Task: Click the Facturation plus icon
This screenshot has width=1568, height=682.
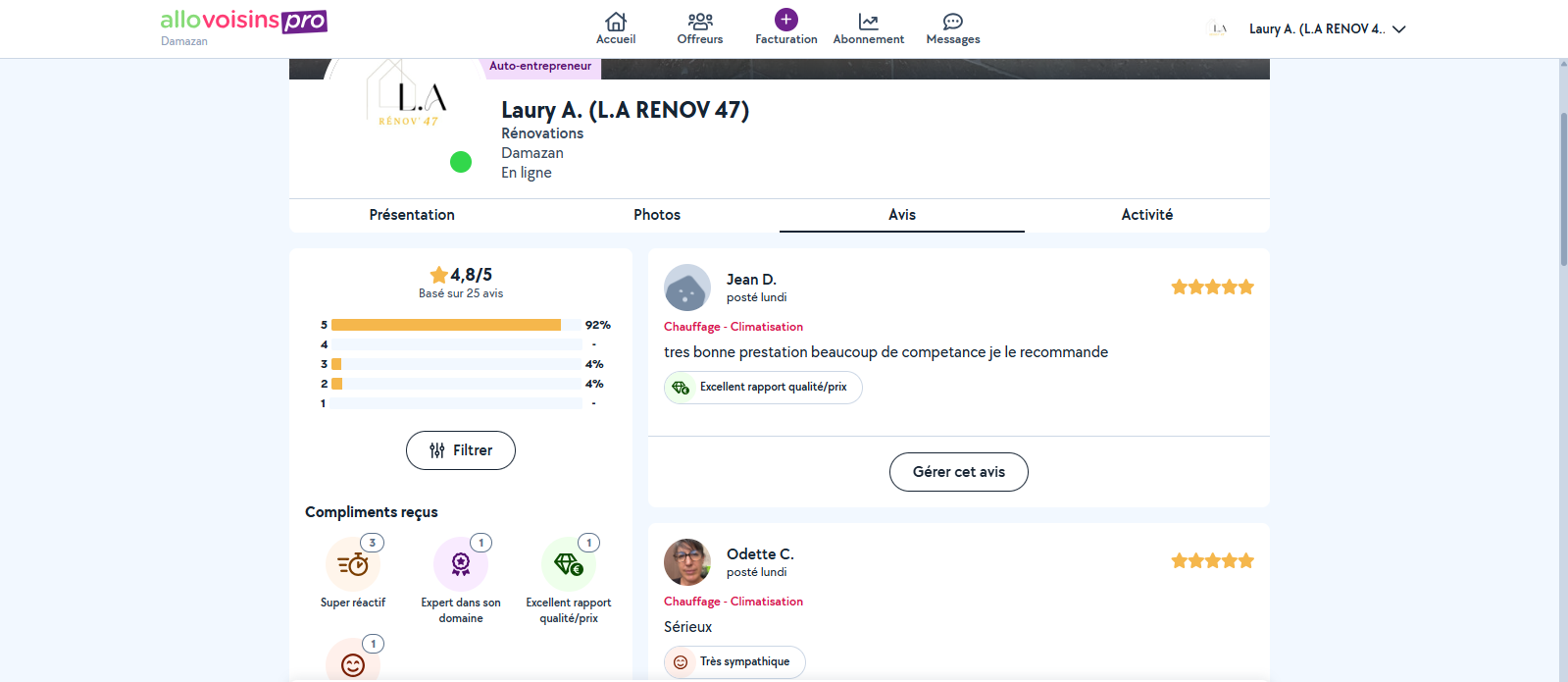Action: click(785, 21)
